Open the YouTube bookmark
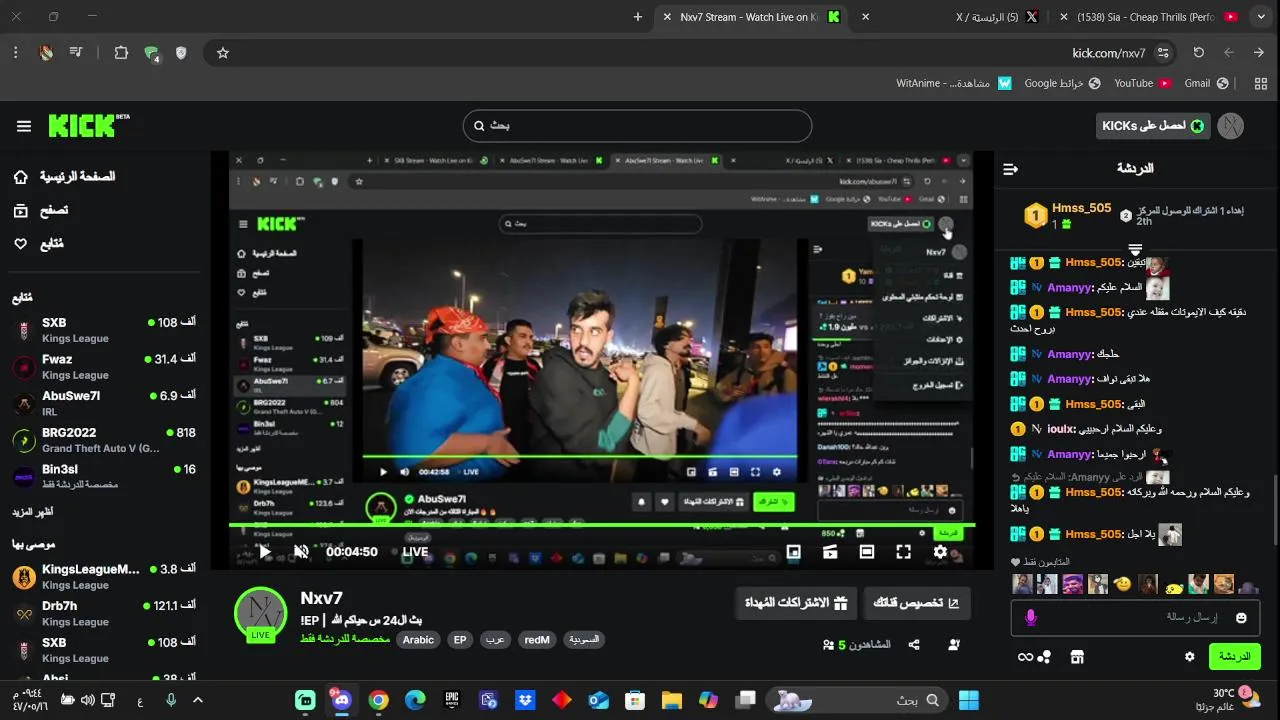 pos(1142,83)
